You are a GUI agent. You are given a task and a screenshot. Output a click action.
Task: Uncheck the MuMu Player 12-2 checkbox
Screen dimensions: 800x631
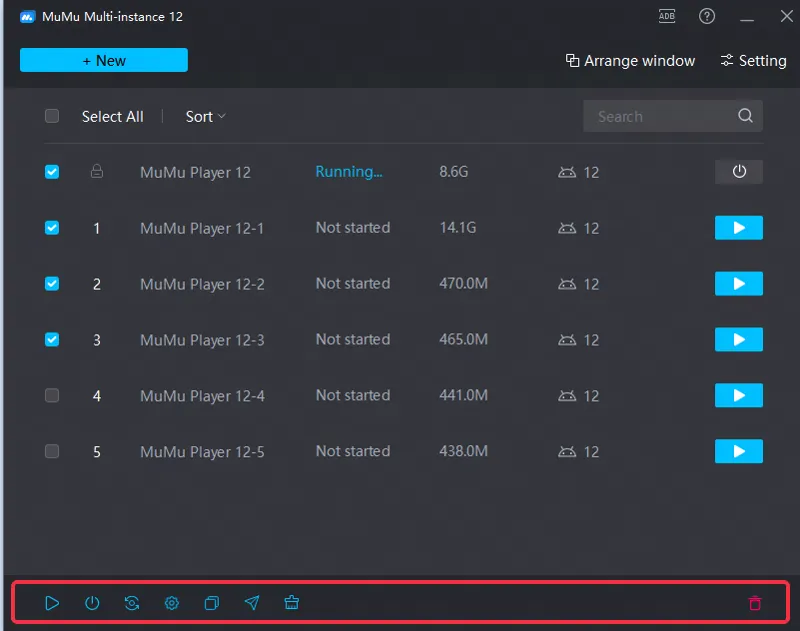click(x=52, y=284)
